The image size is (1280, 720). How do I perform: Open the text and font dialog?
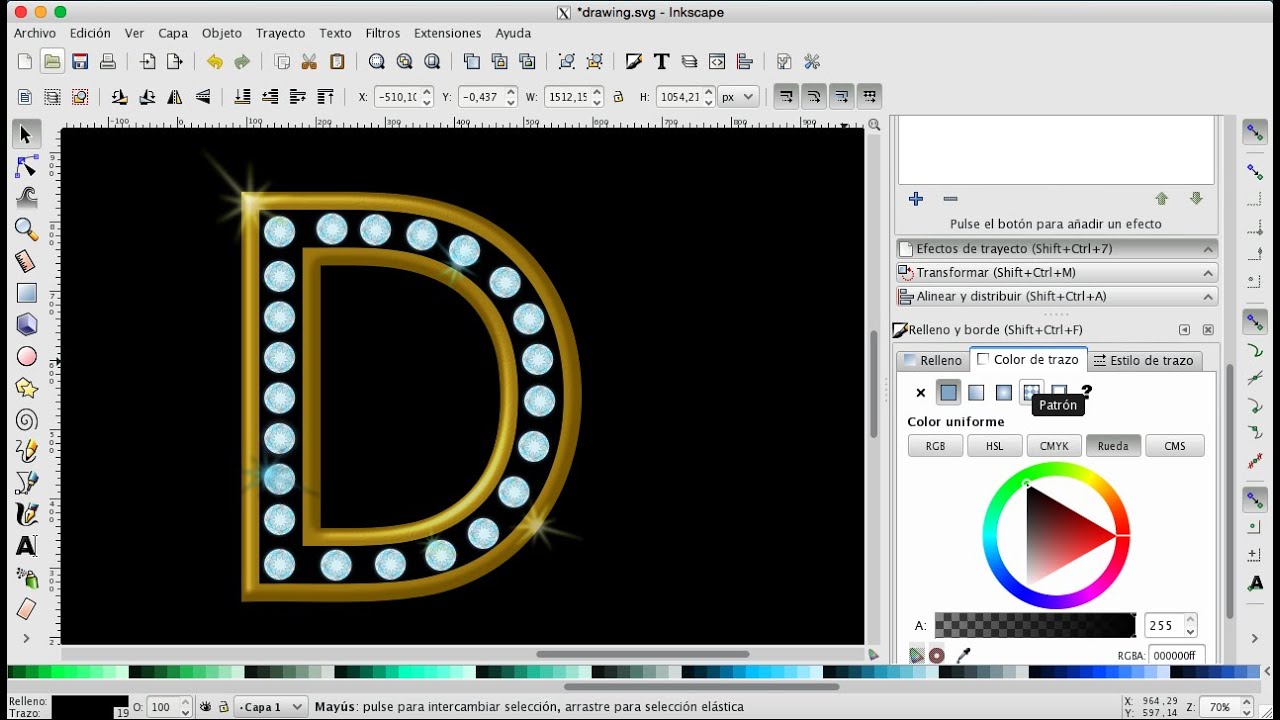661,62
